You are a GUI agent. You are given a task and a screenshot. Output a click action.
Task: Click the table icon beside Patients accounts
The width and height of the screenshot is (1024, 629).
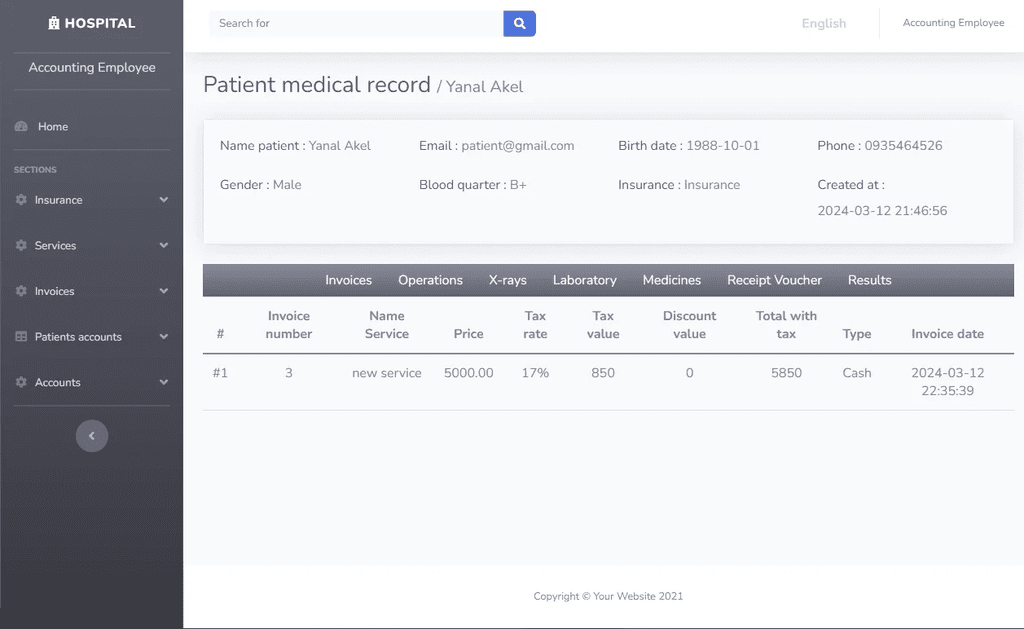21,337
